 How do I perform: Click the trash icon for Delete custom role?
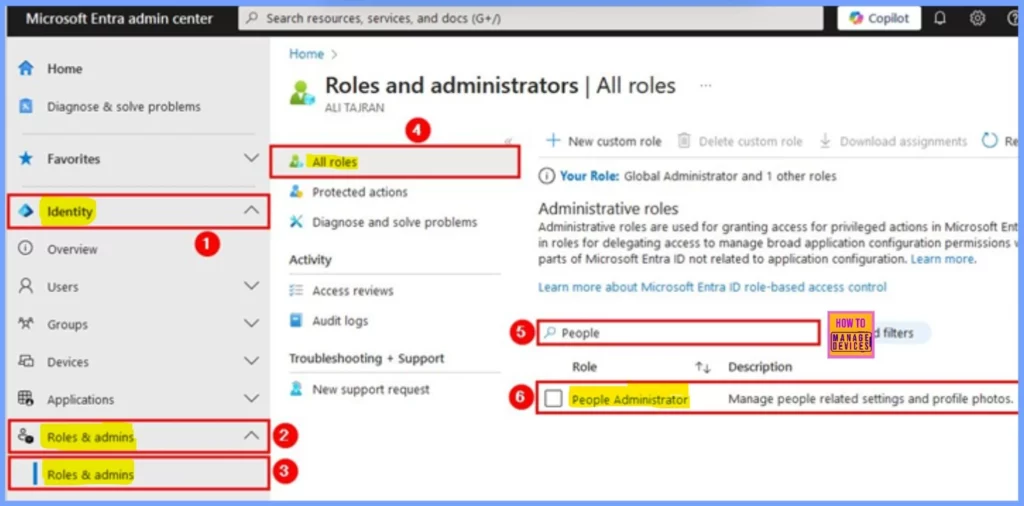[684, 141]
